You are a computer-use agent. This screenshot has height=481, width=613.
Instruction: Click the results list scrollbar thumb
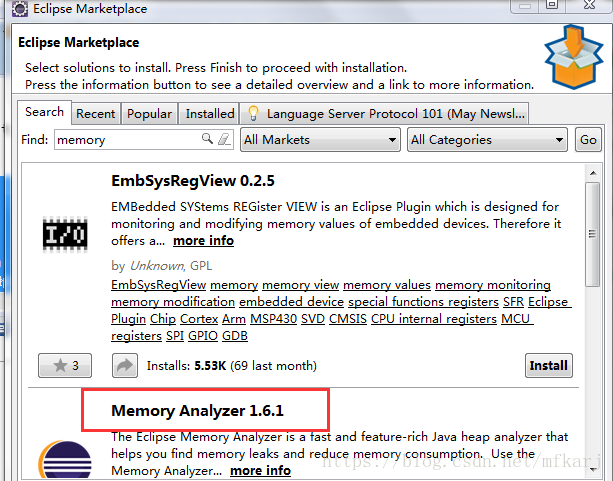[x=593, y=234]
